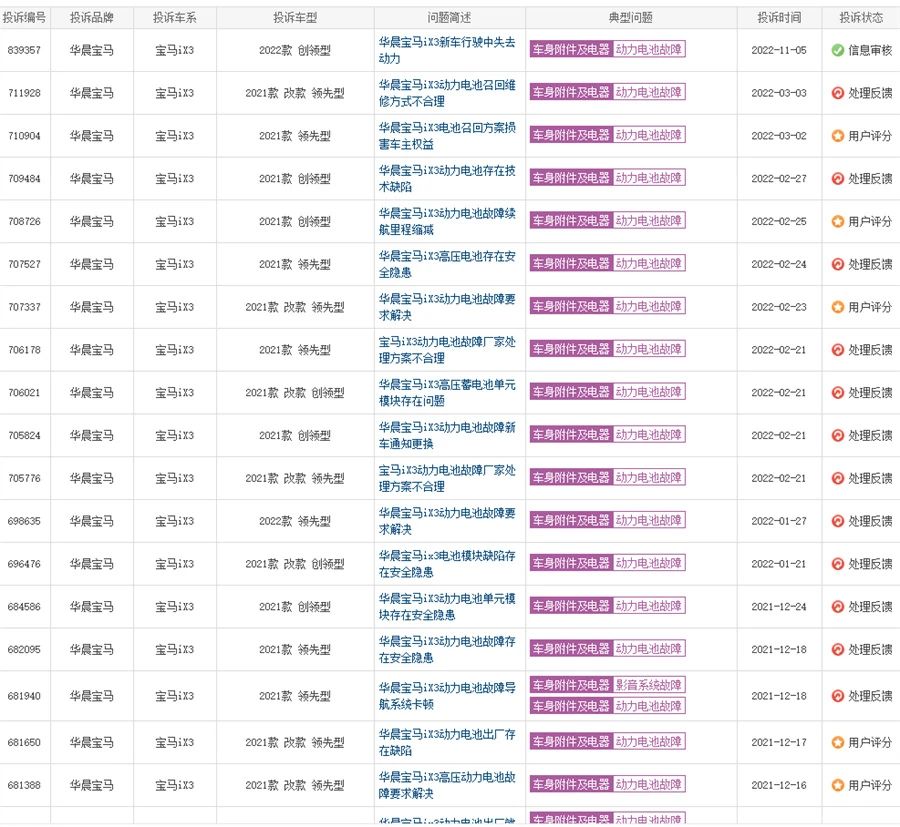Open complaint '华晨宝马iX3动力电池单元模块存在安全隐患'

click(447, 607)
